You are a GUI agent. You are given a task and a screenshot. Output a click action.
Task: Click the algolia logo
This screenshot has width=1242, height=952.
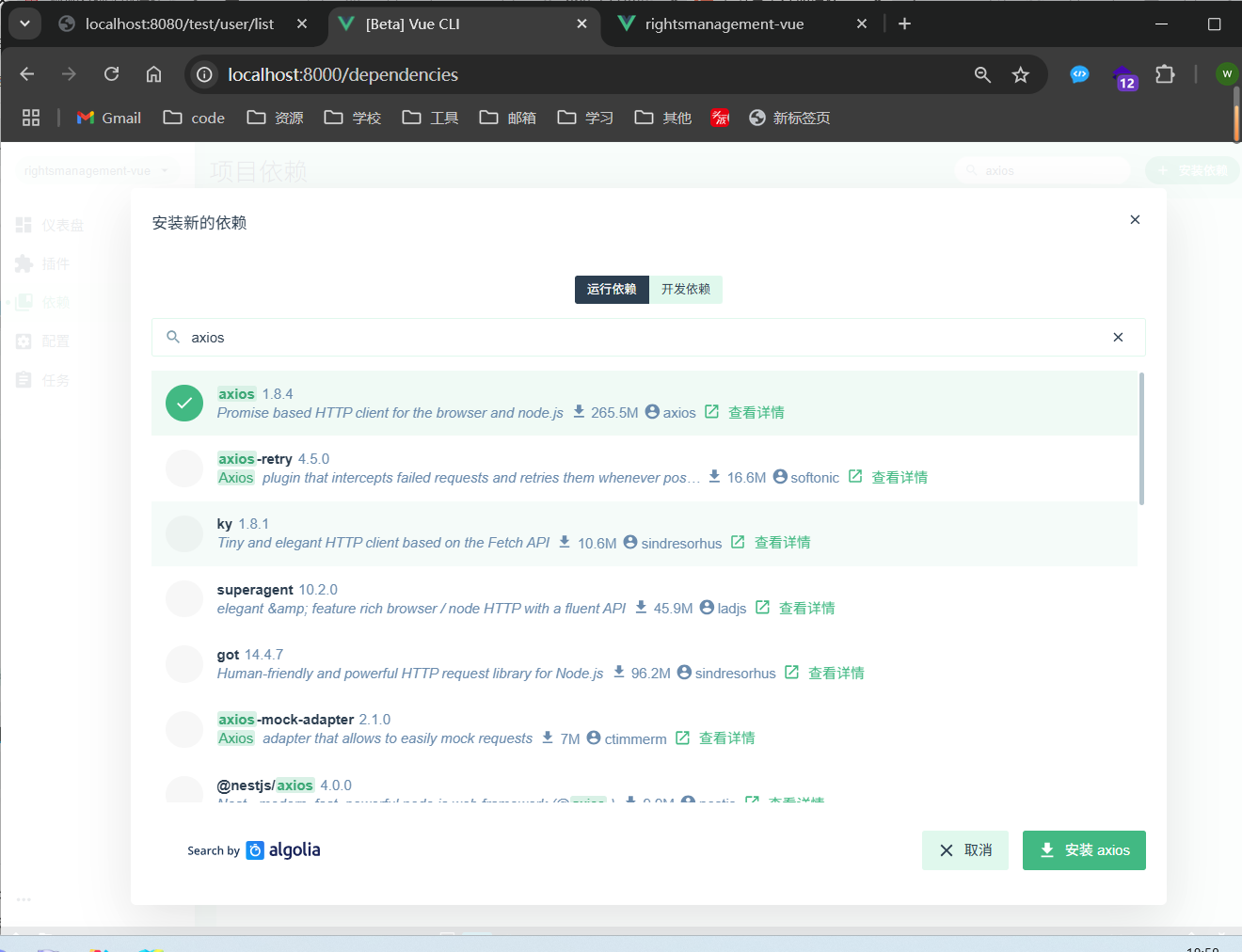pyautogui.click(x=283, y=850)
